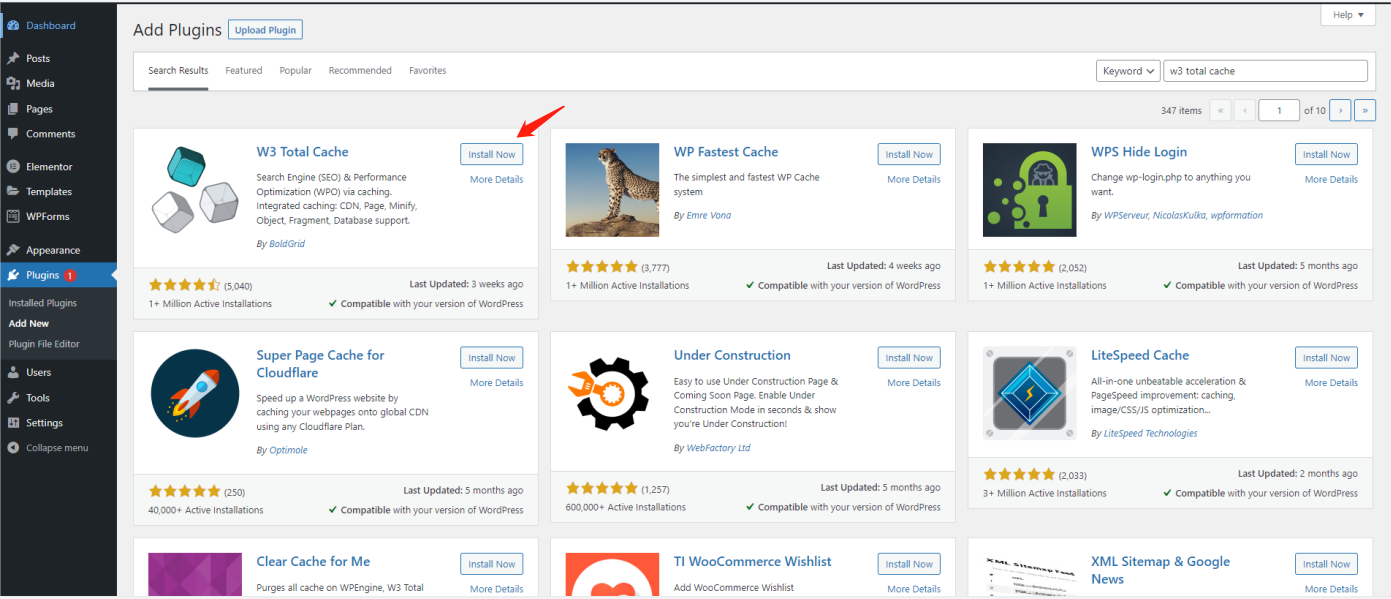Click the W3 Total Cache plugin title

(x=302, y=152)
